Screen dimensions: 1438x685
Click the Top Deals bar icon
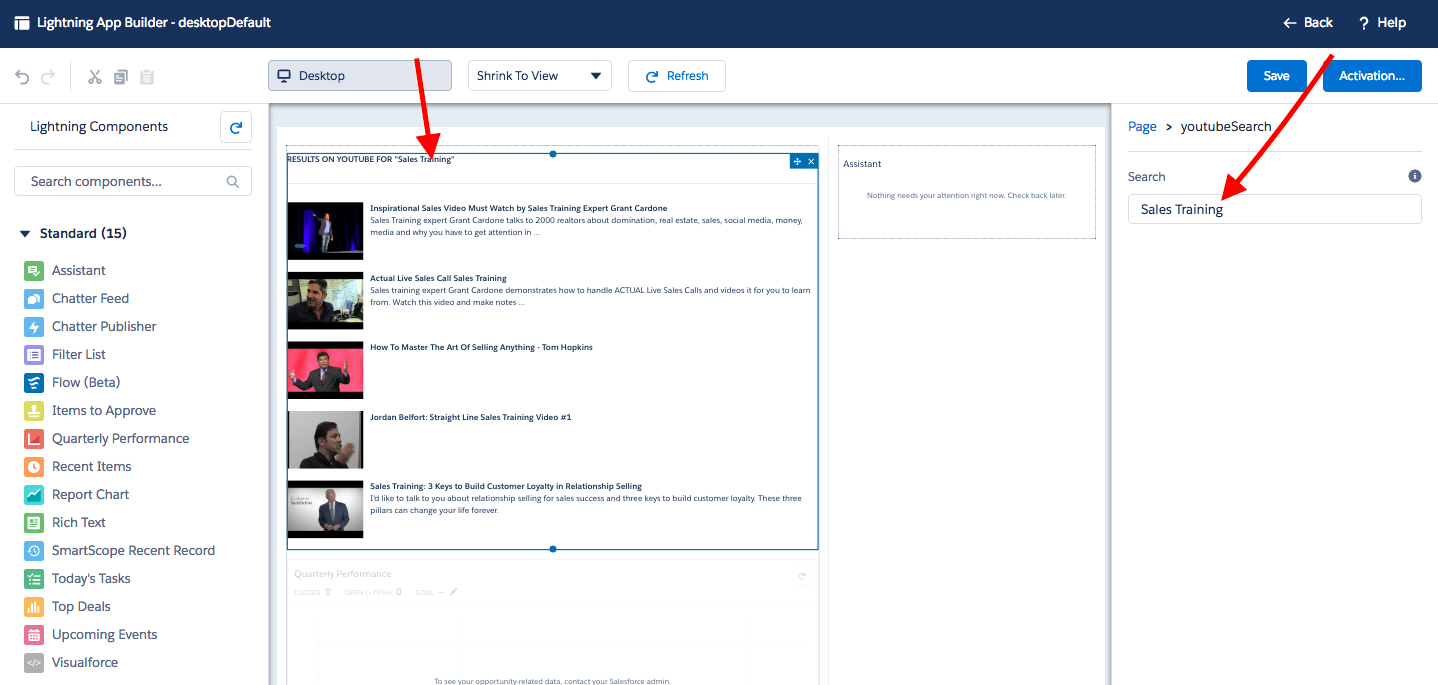coord(34,606)
